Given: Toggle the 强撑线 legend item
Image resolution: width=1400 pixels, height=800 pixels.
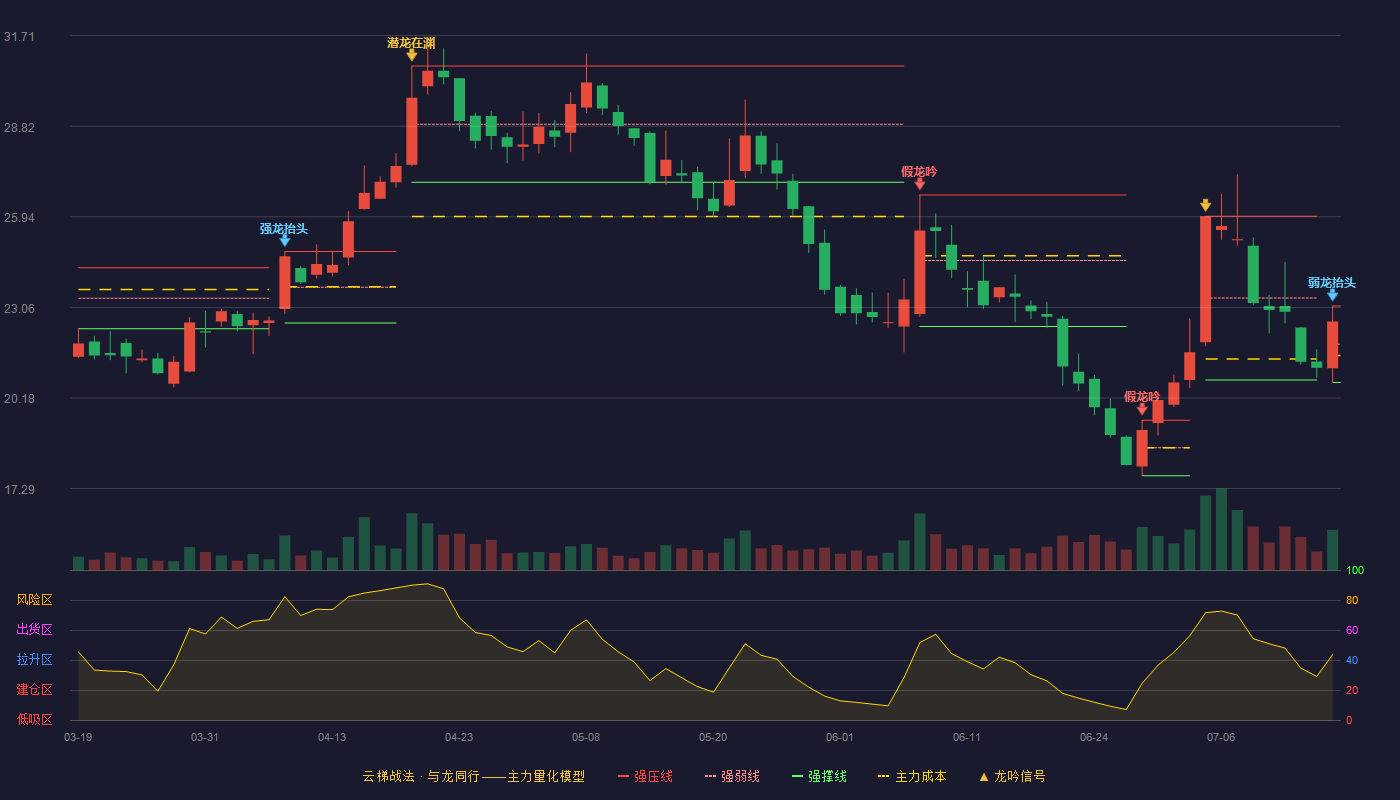Looking at the screenshot, I should (819, 776).
